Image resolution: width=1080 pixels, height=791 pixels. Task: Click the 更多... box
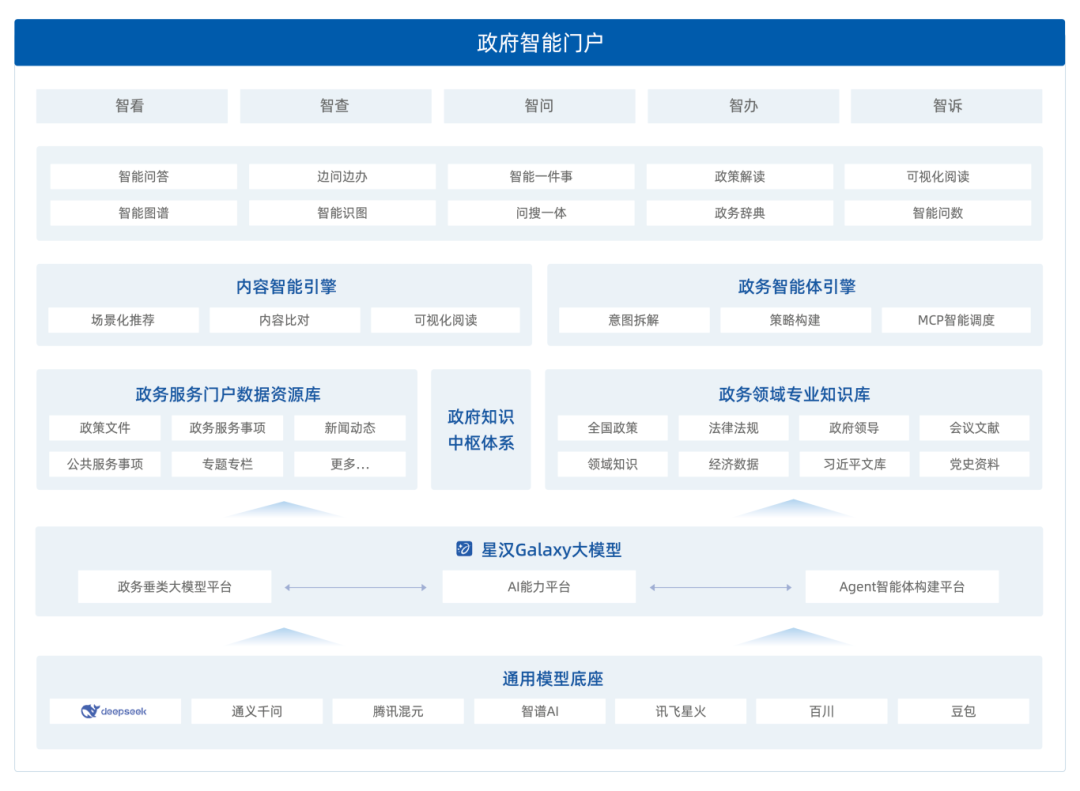click(350, 464)
